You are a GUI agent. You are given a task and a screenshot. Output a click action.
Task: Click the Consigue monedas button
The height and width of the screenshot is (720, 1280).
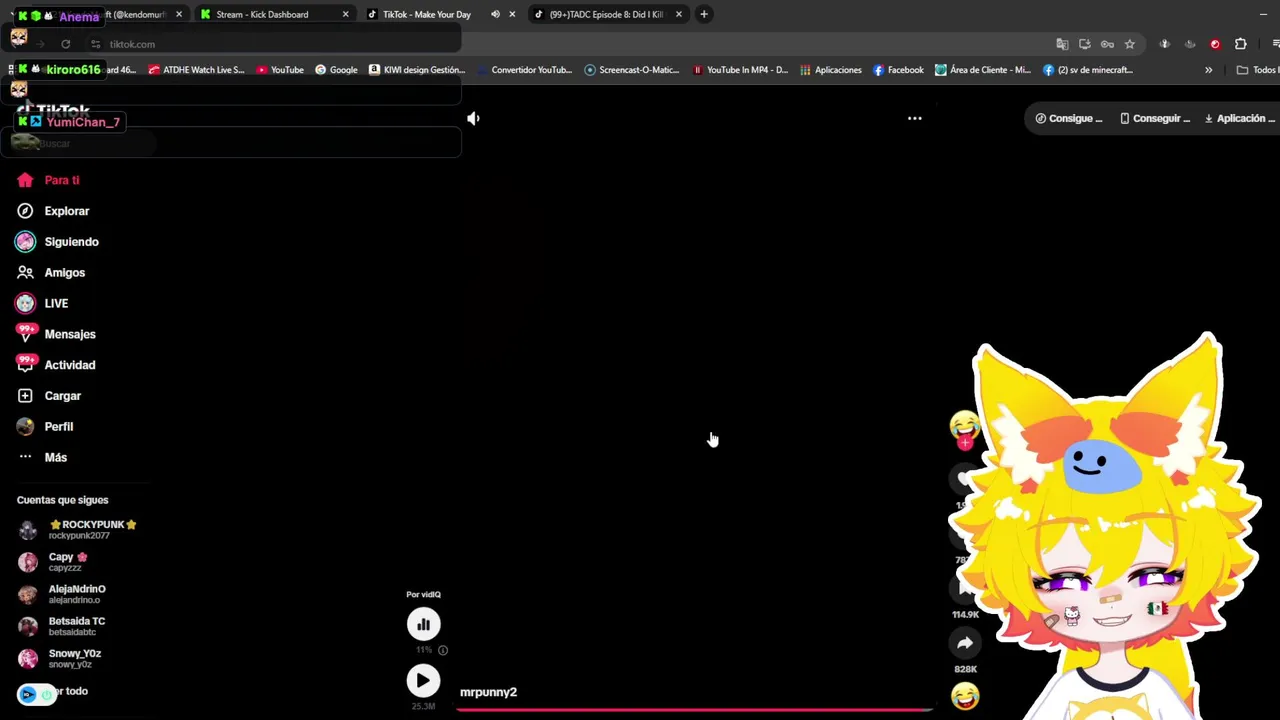click(1069, 118)
